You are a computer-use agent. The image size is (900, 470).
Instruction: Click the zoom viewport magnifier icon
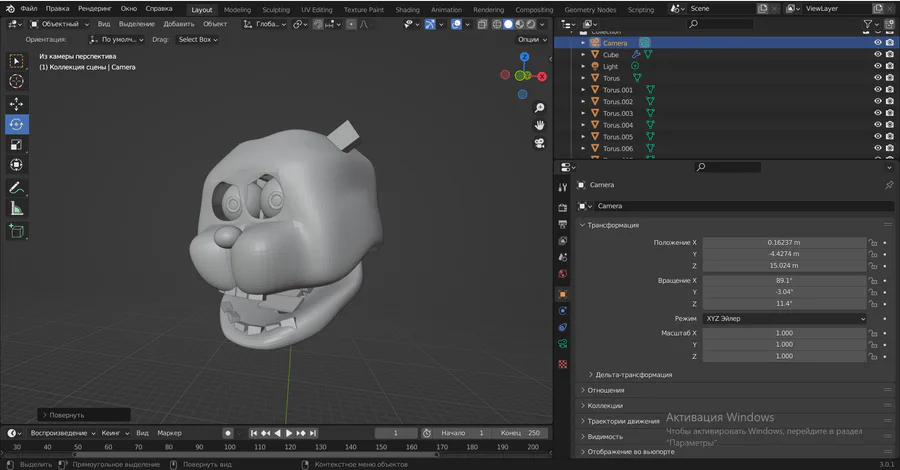pos(540,108)
